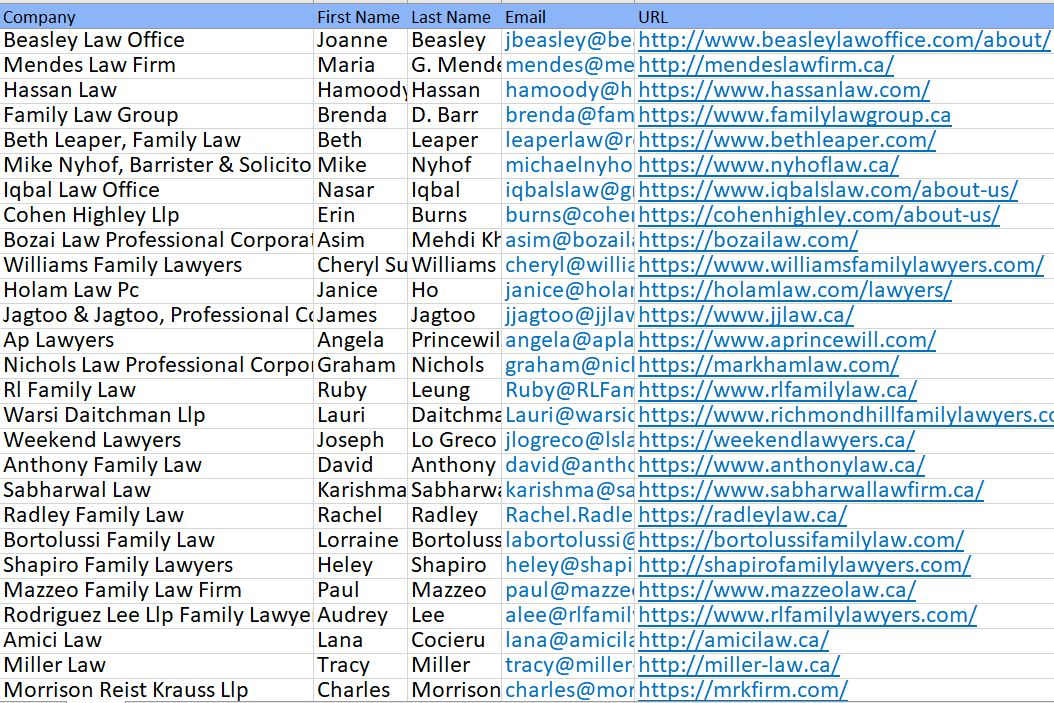Viewport: 1054px width, 703px height.
Task: Follow the jjlaw.ca hyperlink
Action: click(746, 315)
